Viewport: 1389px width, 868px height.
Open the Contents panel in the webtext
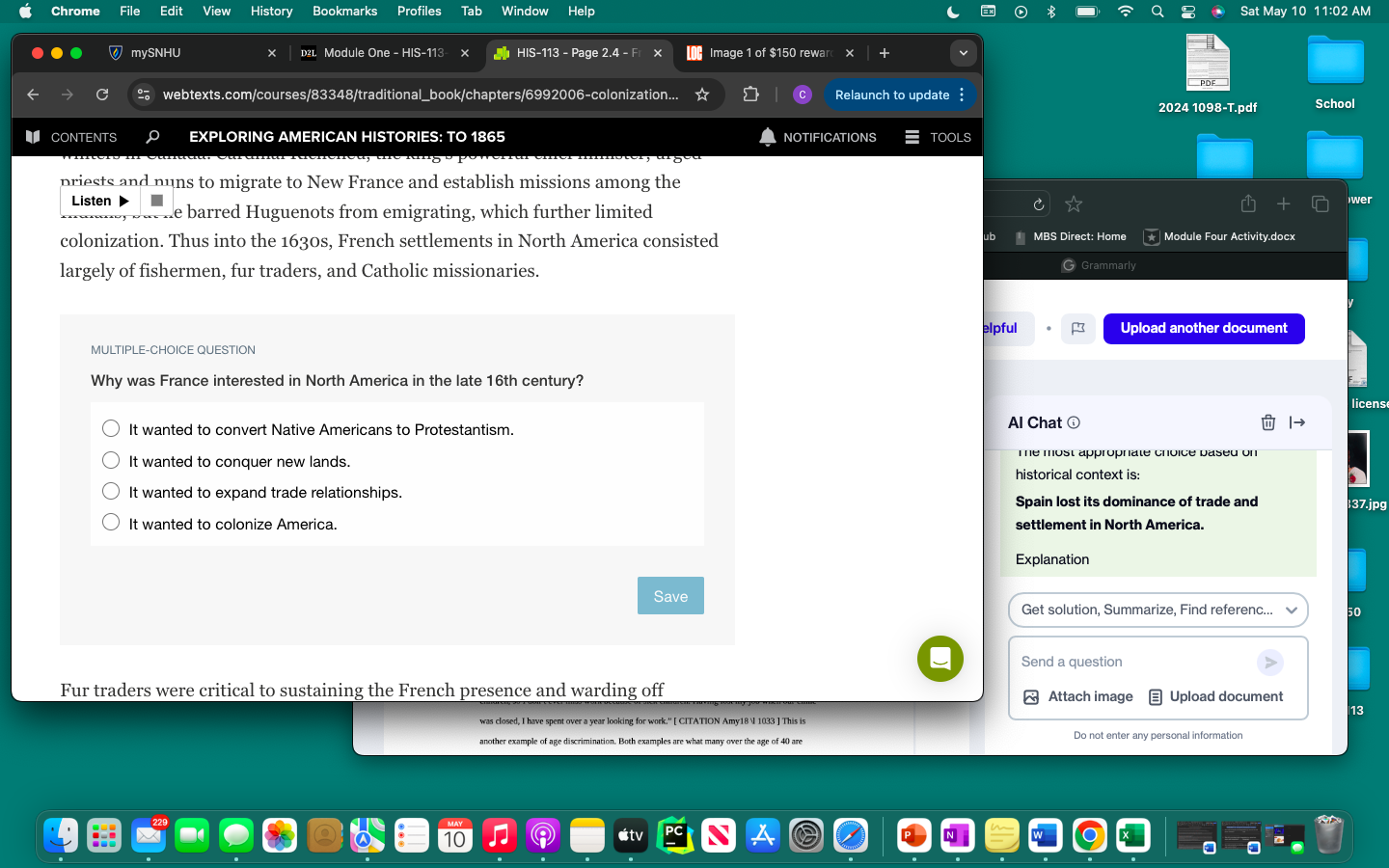click(x=70, y=137)
